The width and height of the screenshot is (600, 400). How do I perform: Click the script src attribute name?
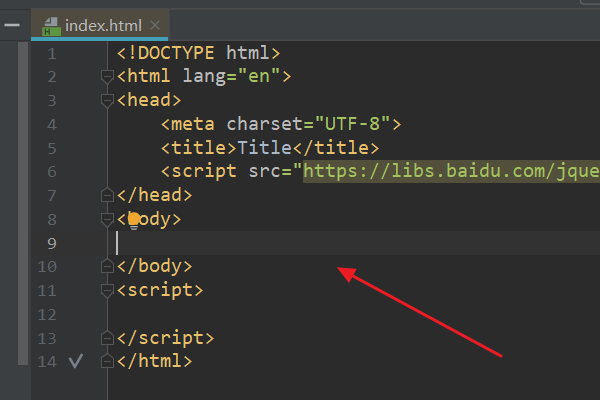(264, 171)
